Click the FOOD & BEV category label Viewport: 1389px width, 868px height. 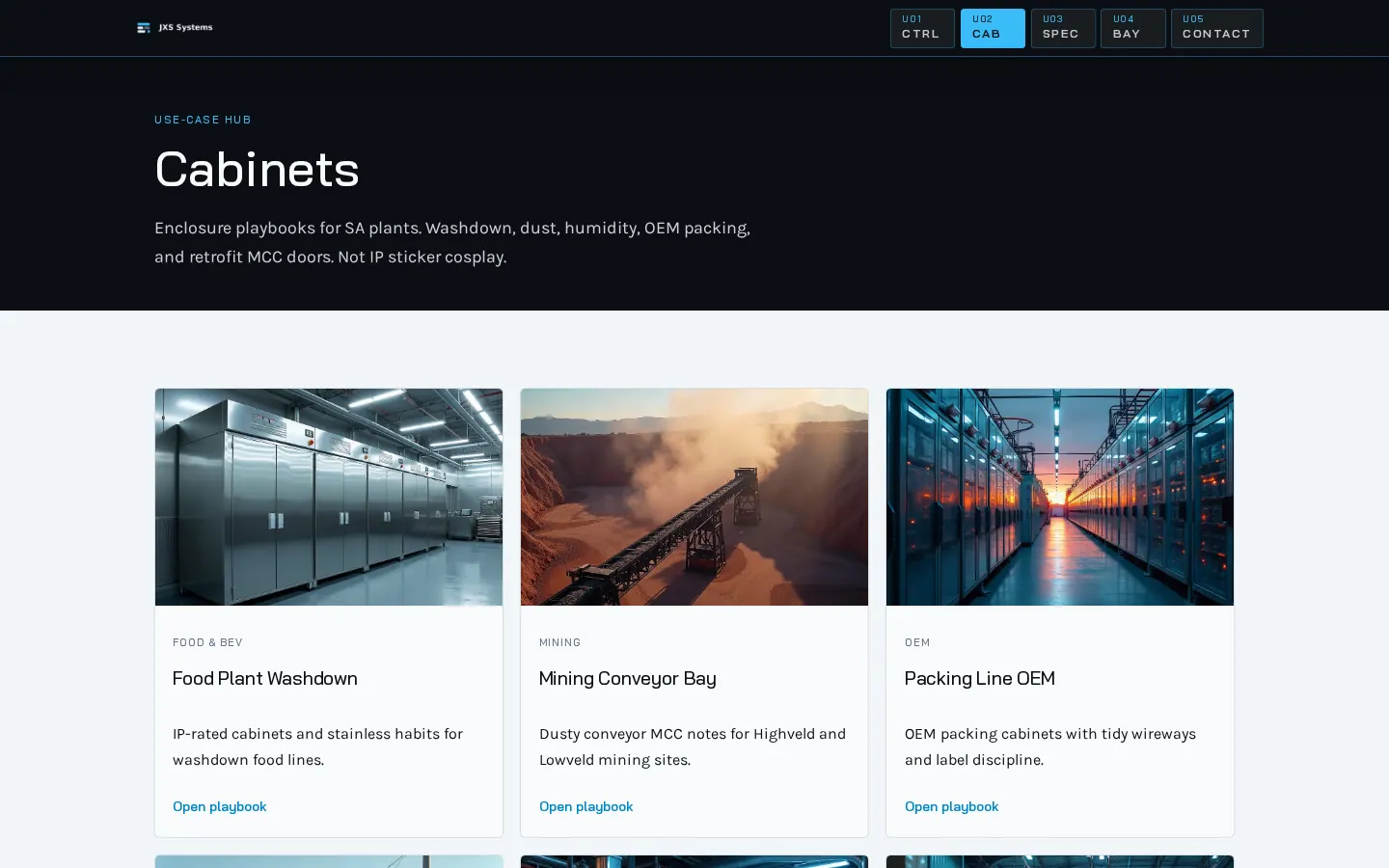(207, 642)
